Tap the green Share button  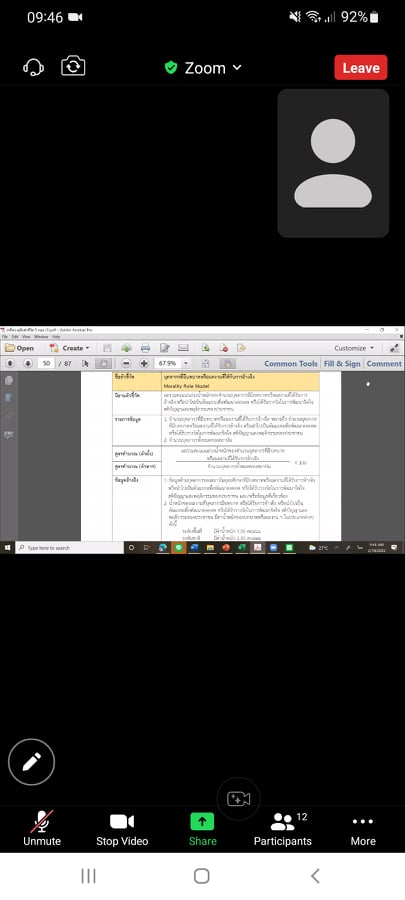click(202, 829)
